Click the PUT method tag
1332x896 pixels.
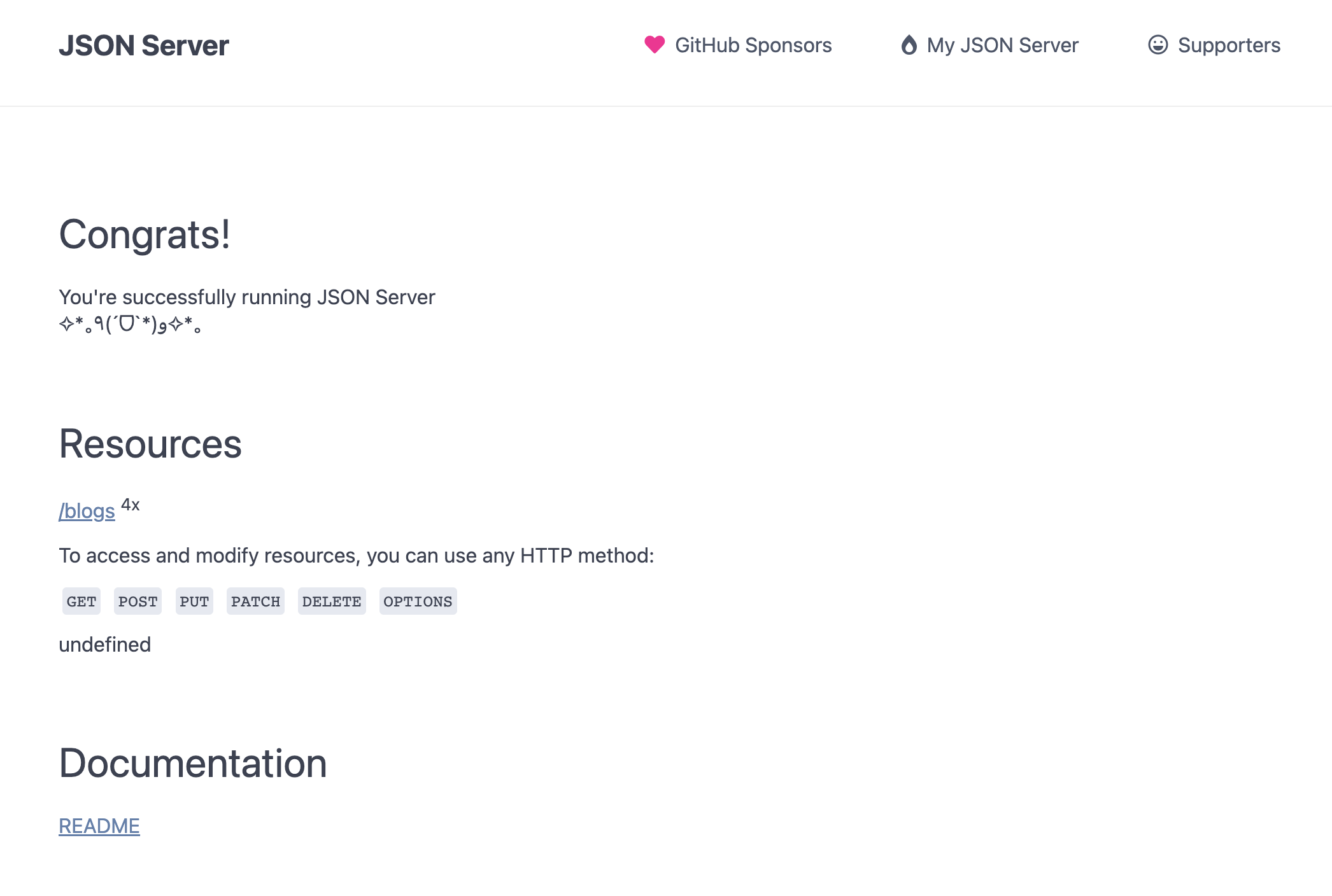click(x=194, y=601)
